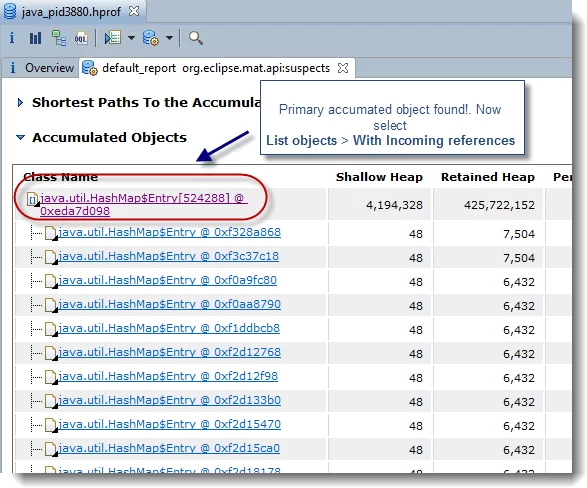Select the 425,722,152 retained heap value
Screen dimensions: 587x488
(x=499, y=205)
